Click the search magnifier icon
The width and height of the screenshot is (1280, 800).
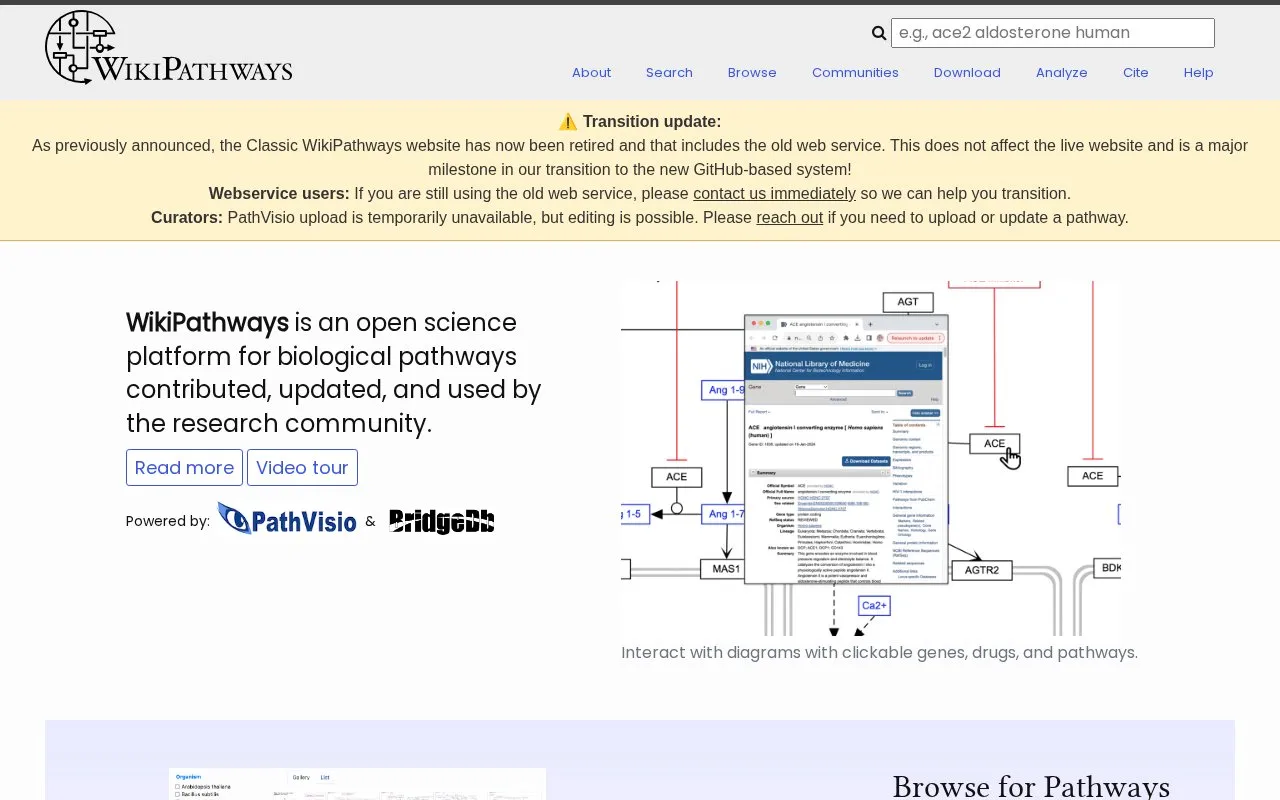tap(879, 33)
